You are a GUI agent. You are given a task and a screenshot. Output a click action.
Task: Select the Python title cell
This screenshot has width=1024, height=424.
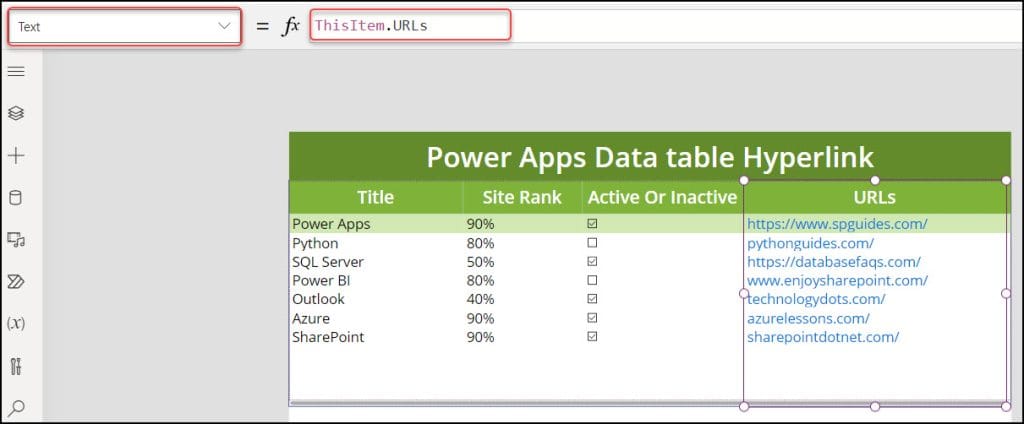tap(315, 243)
